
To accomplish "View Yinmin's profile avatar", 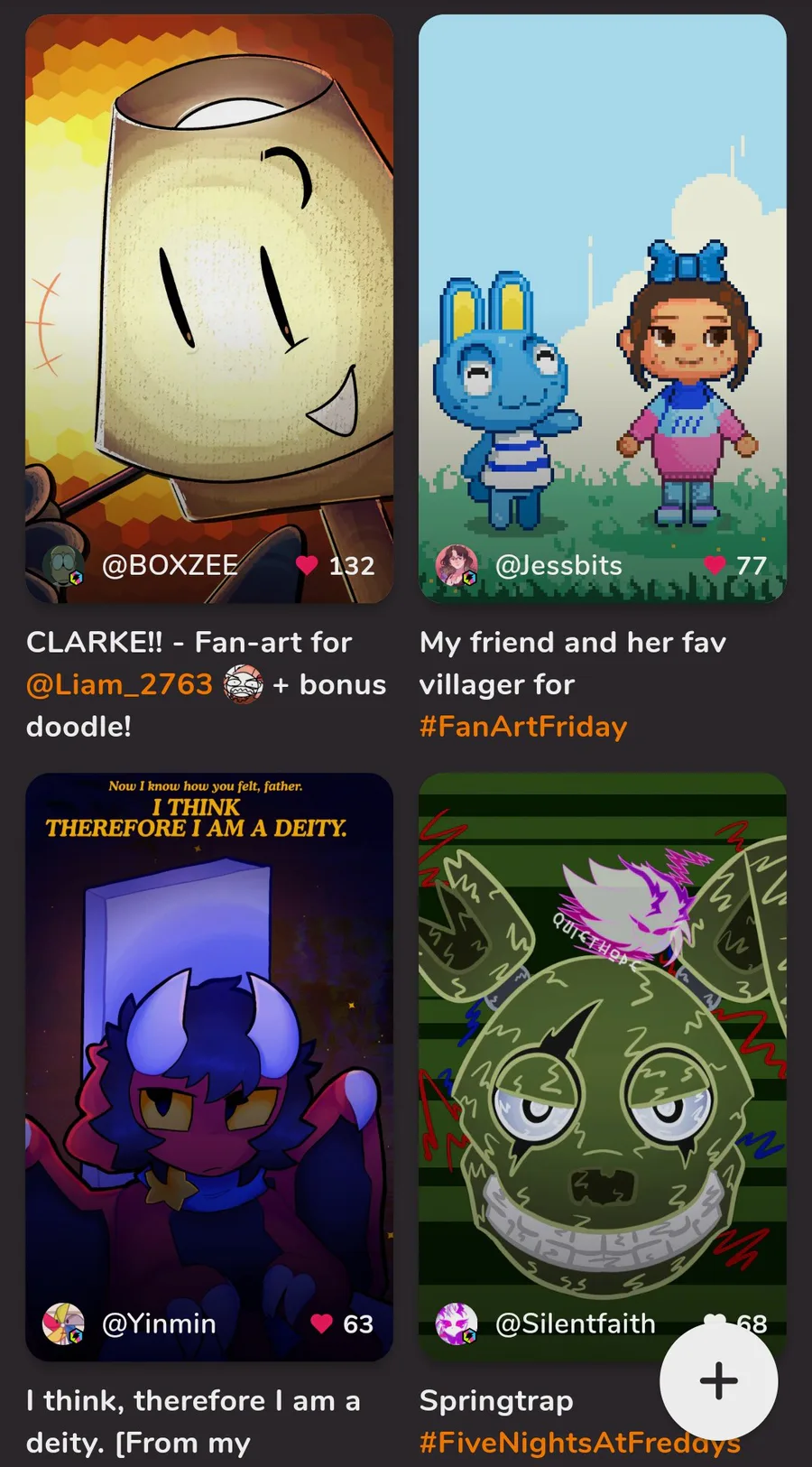I will tap(63, 1323).
